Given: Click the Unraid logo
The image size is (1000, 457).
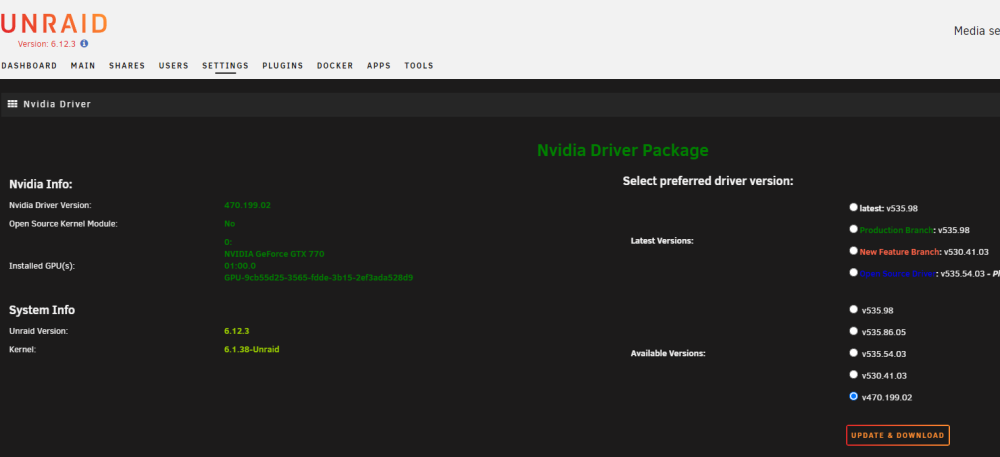Looking at the screenshot, I should click(x=54, y=24).
